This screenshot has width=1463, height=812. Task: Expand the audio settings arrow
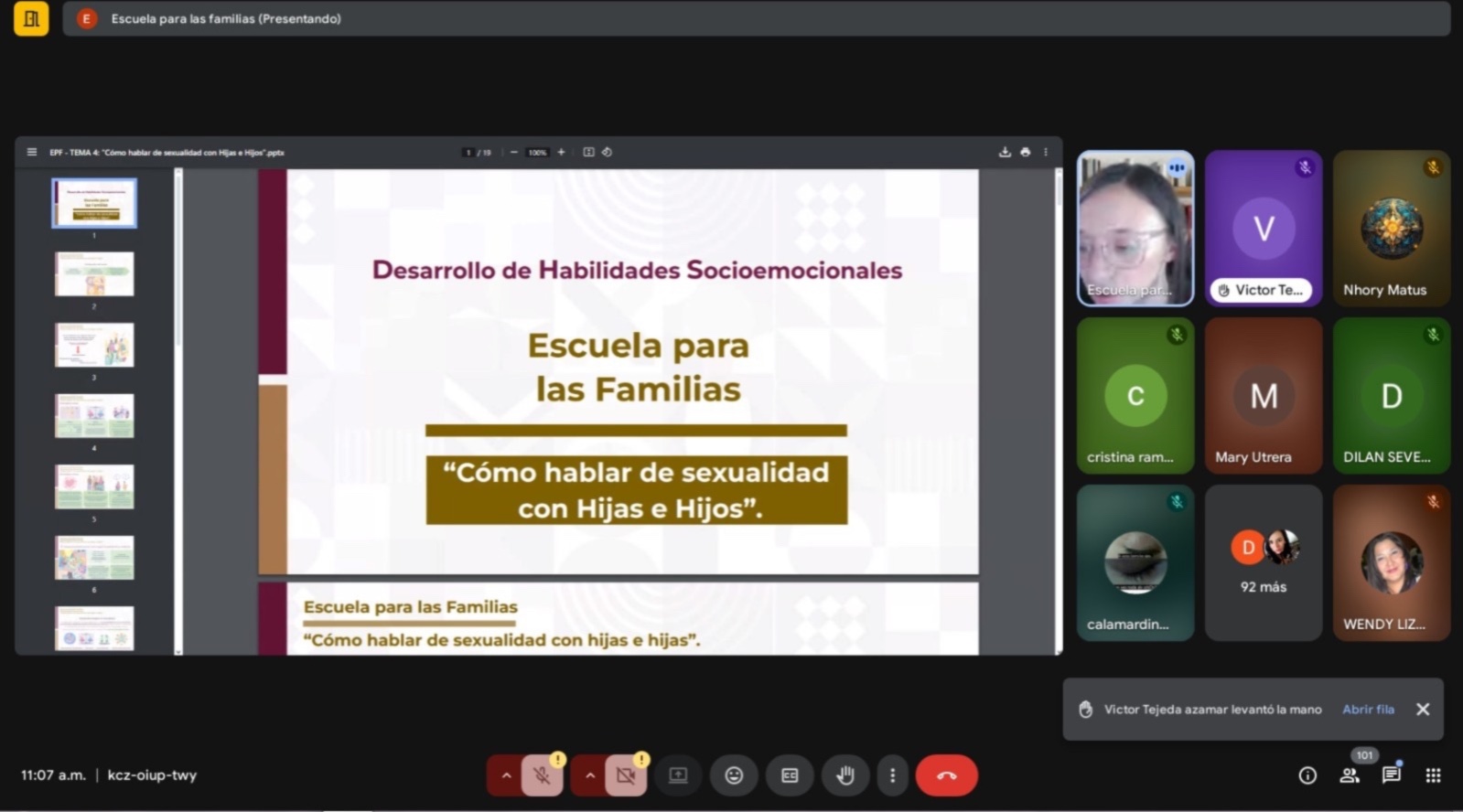point(506,775)
